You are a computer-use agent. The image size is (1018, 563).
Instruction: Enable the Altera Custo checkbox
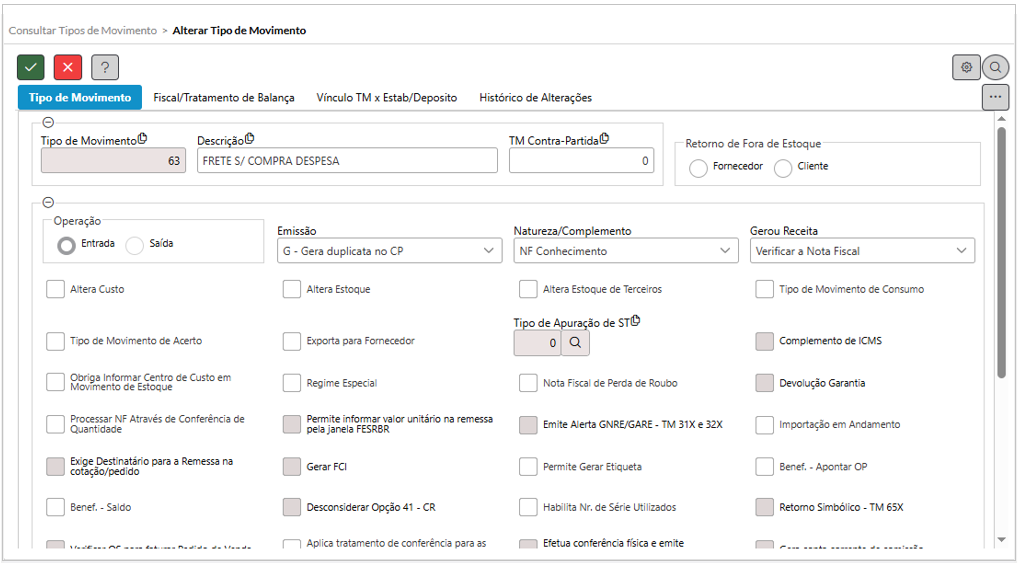55,289
